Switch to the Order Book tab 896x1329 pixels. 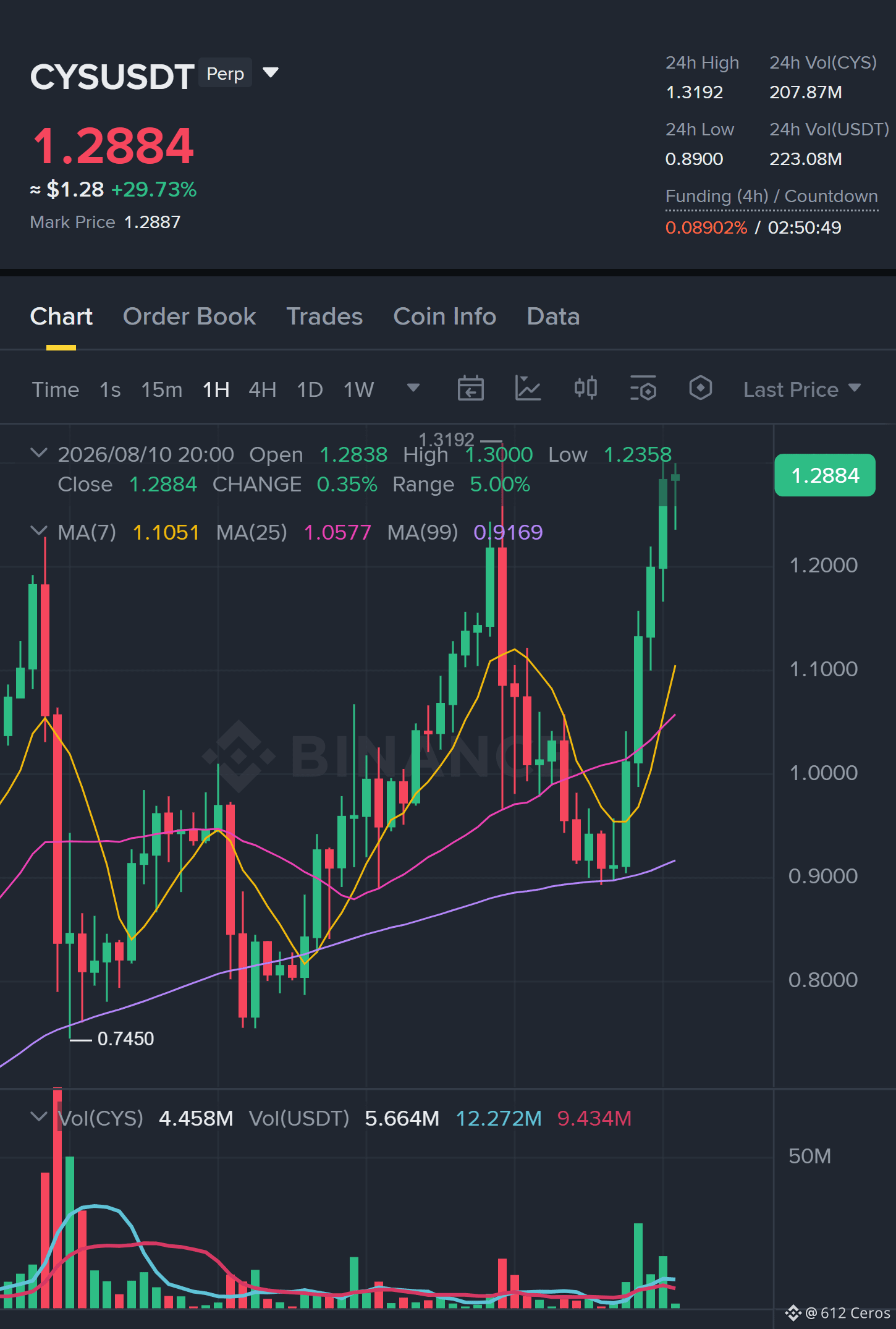189,316
